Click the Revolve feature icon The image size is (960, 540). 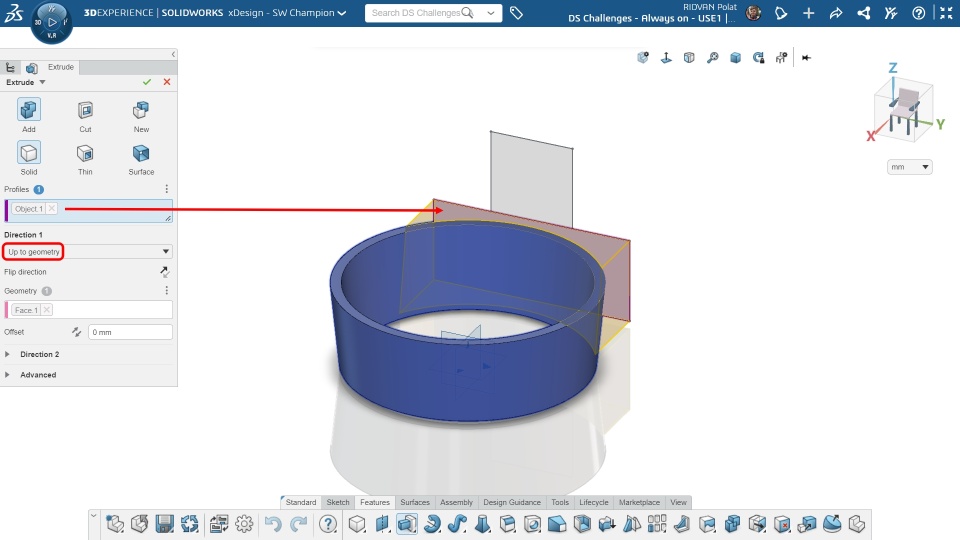pyautogui.click(x=432, y=524)
